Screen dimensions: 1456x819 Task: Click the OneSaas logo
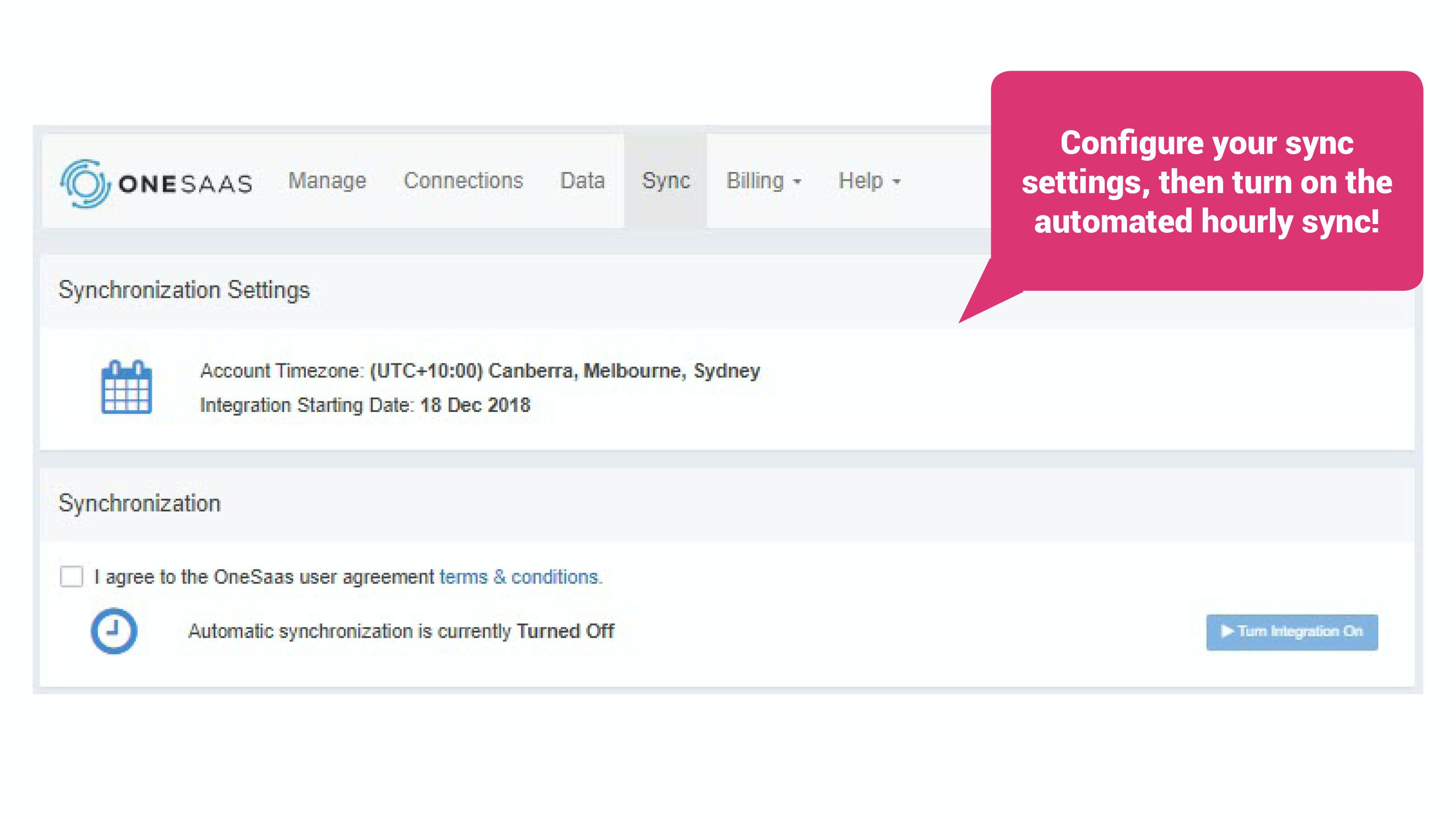156,183
